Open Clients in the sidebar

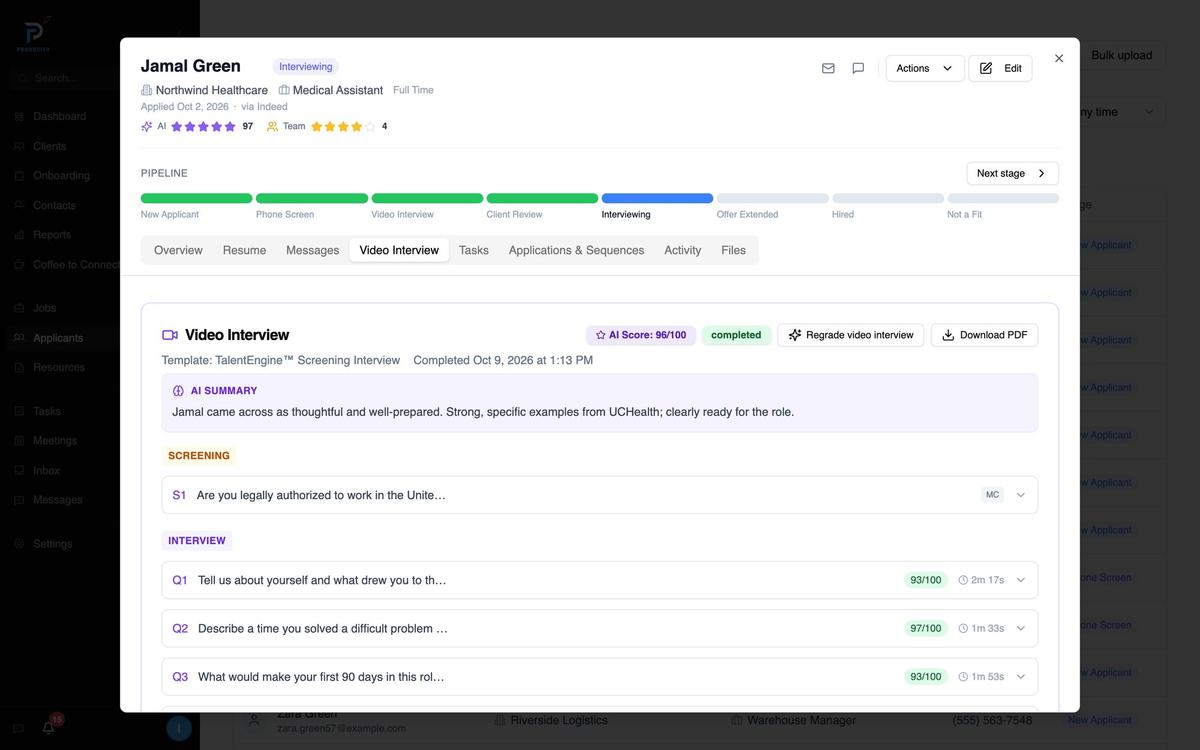[x=49, y=146]
